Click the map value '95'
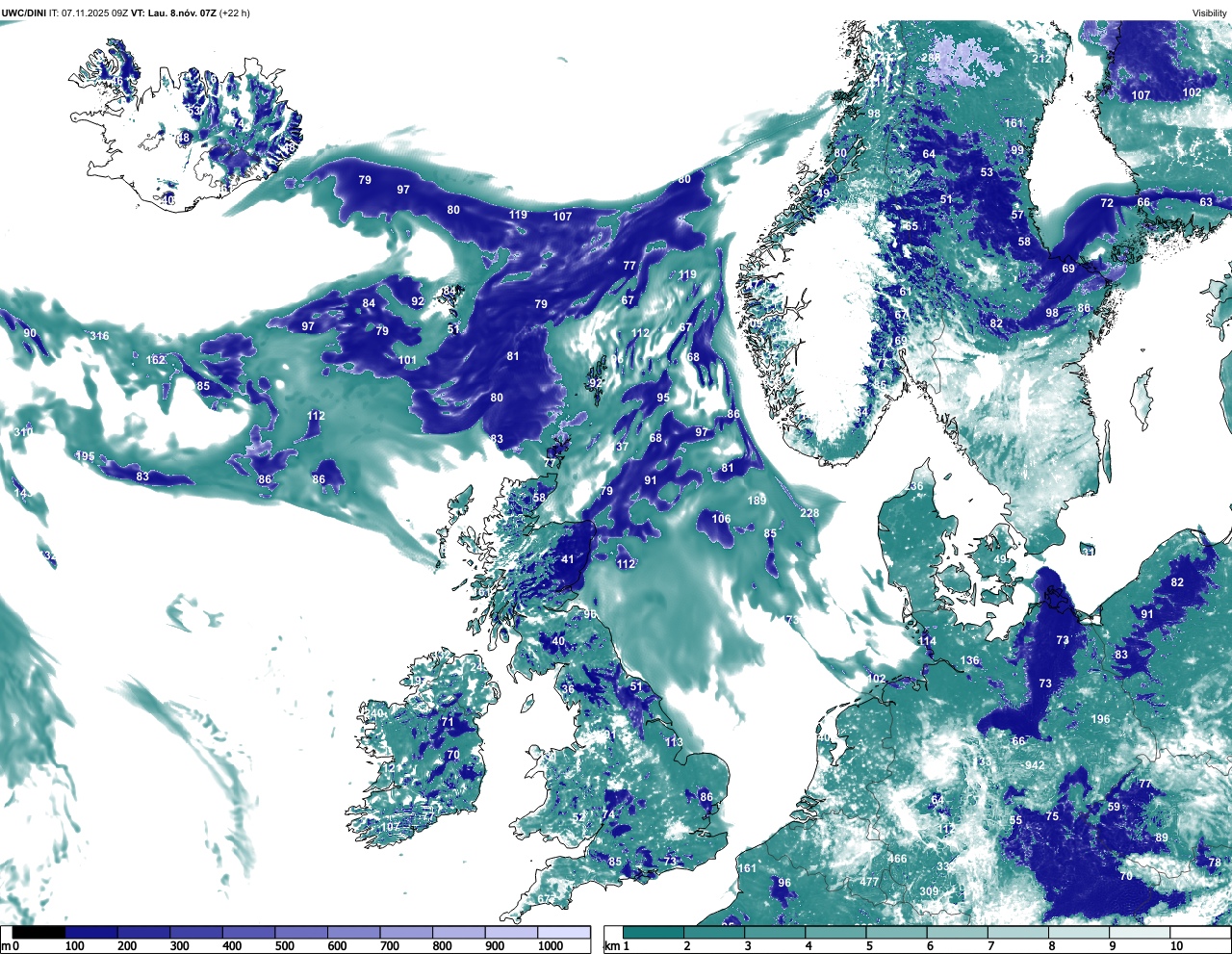Viewport: 1232px width, 954px height. tap(663, 398)
